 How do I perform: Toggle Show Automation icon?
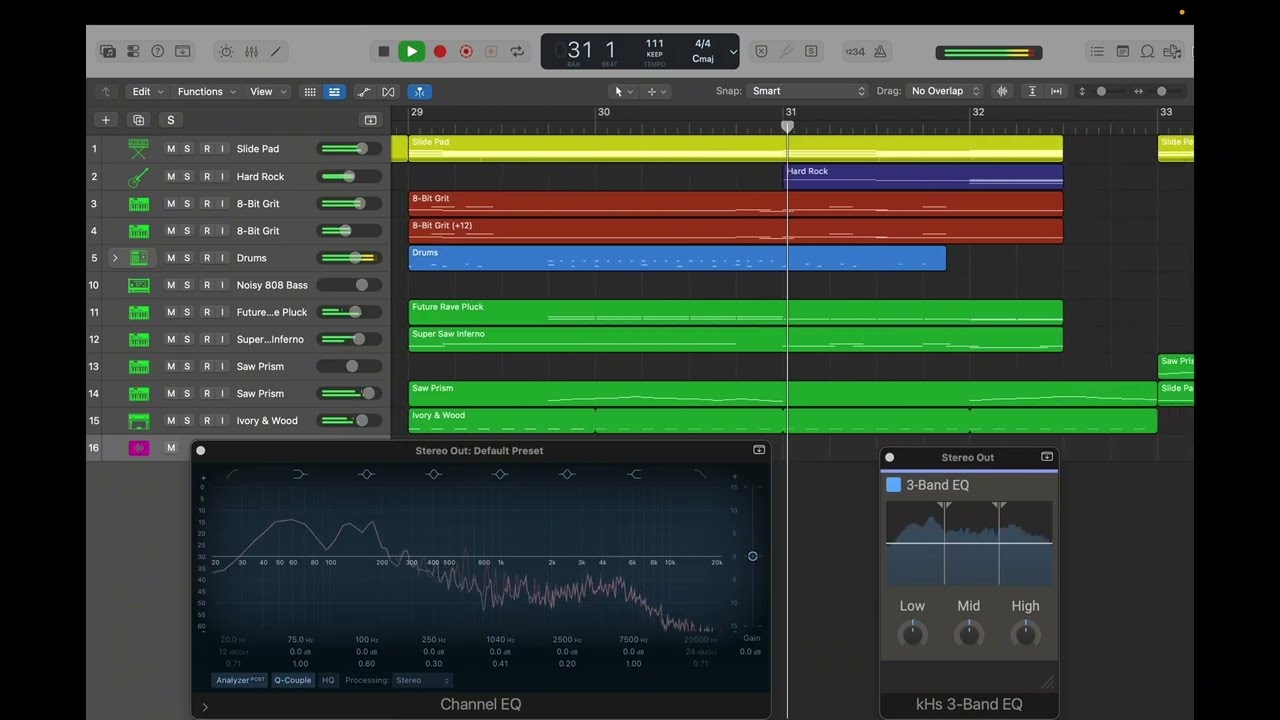click(x=364, y=91)
